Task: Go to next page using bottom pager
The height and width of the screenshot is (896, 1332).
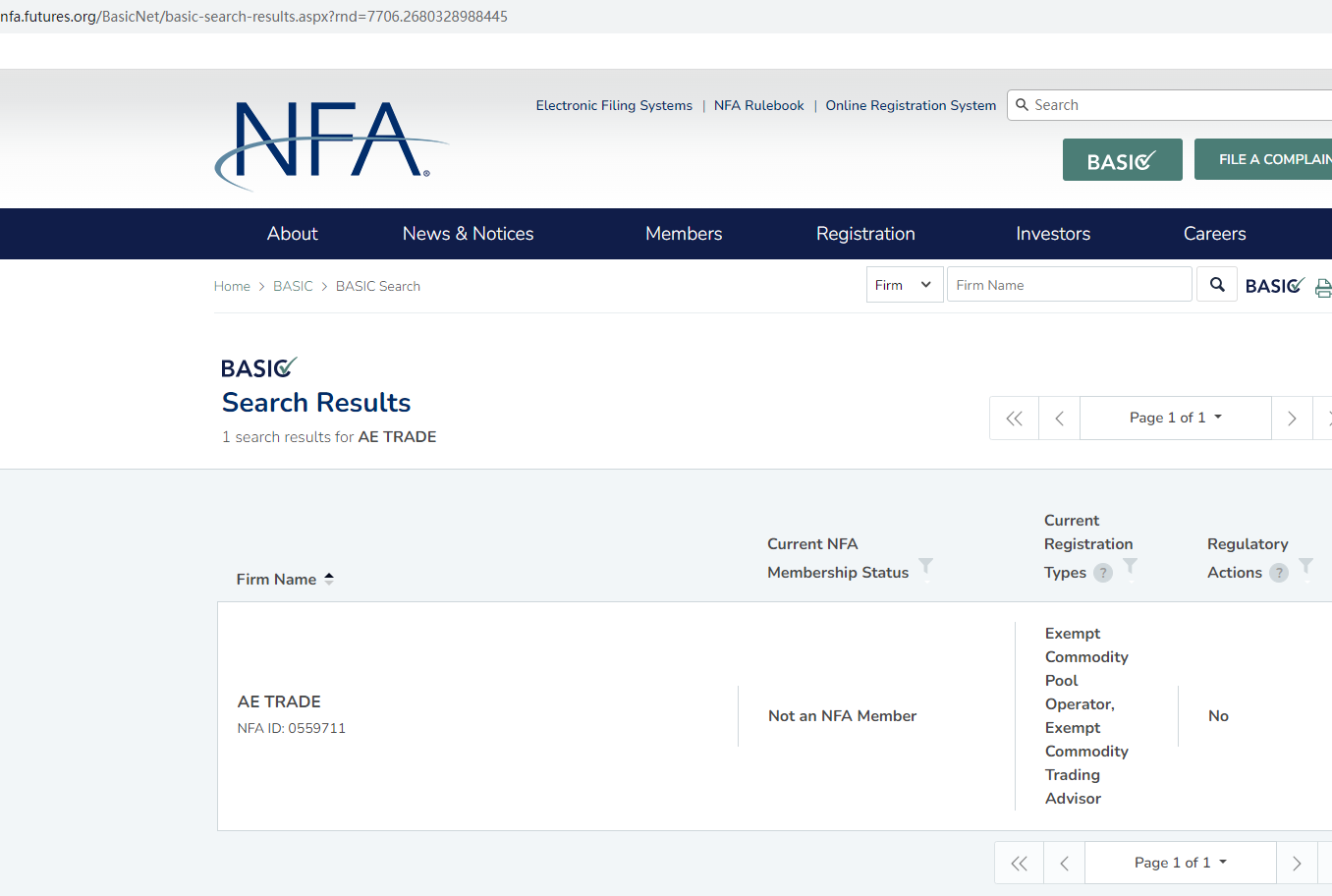Action: coord(1296,864)
